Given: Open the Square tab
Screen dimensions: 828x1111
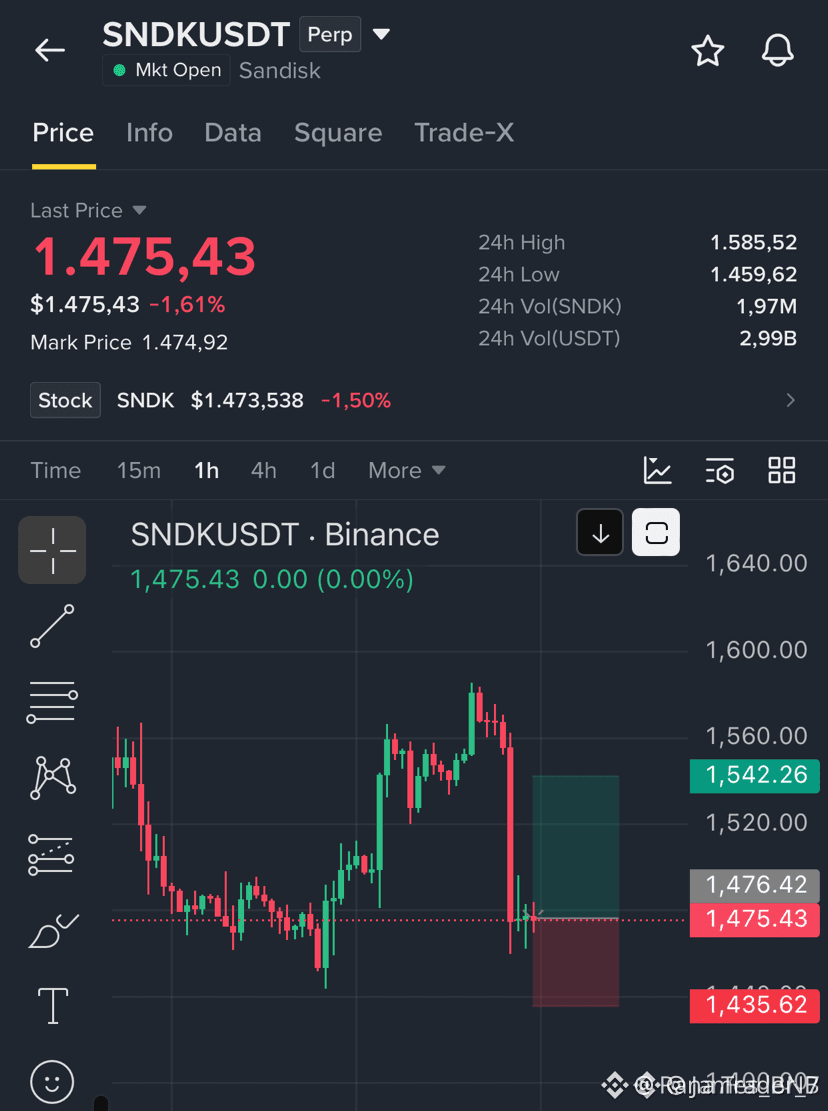Looking at the screenshot, I should pos(338,132).
